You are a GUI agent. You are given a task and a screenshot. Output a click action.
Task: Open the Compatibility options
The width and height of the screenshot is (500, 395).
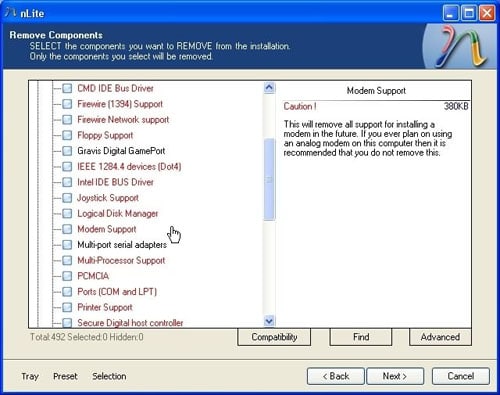click(274, 337)
